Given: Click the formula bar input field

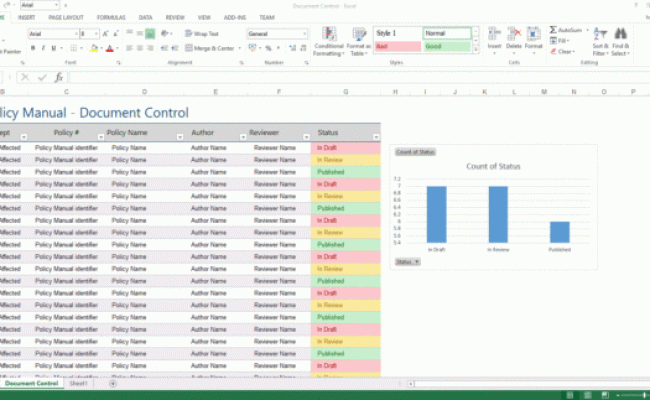Looking at the screenshot, I should tap(359, 78).
